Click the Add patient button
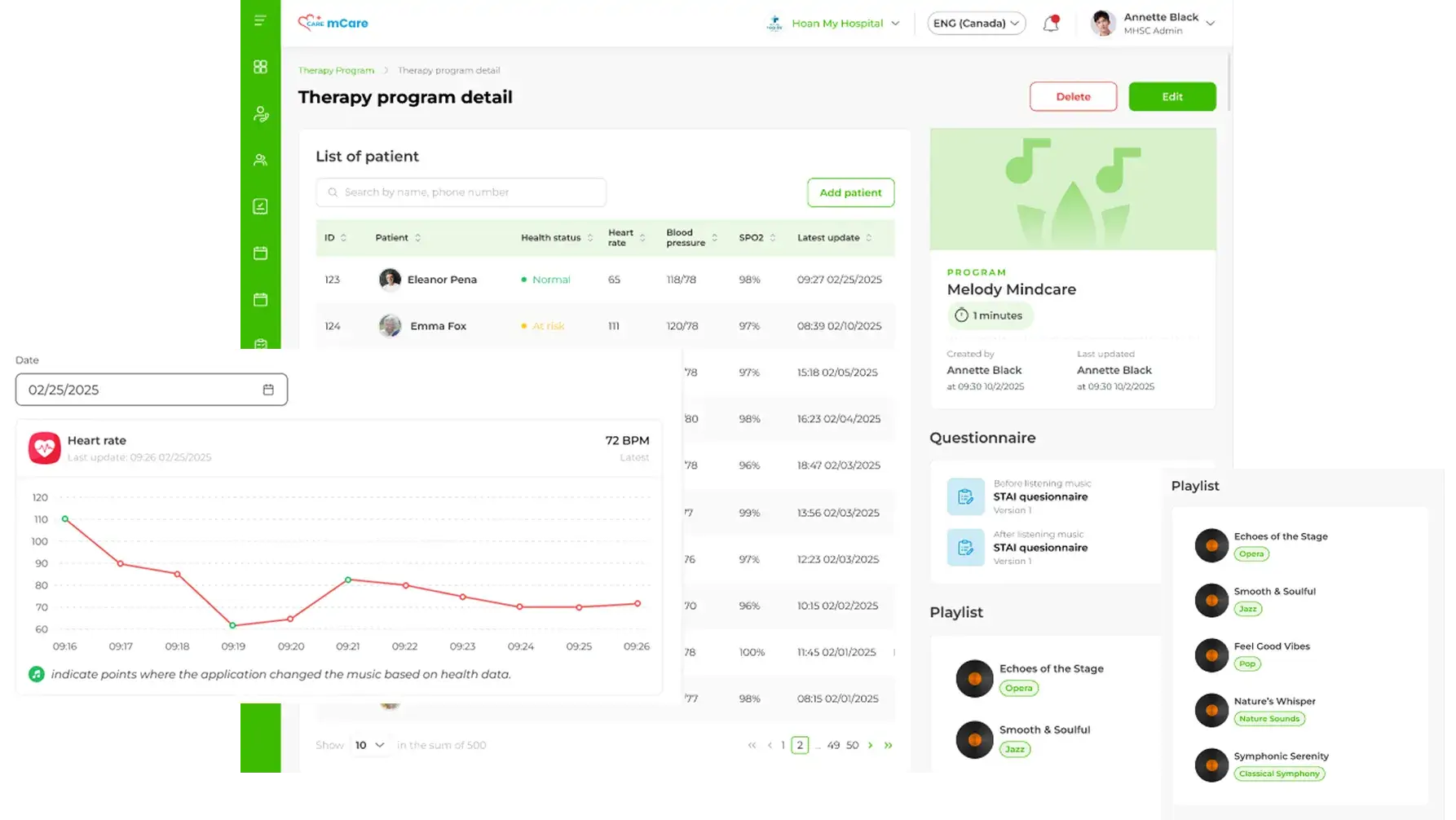The width and height of the screenshot is (1456, 820). point(850,192)
